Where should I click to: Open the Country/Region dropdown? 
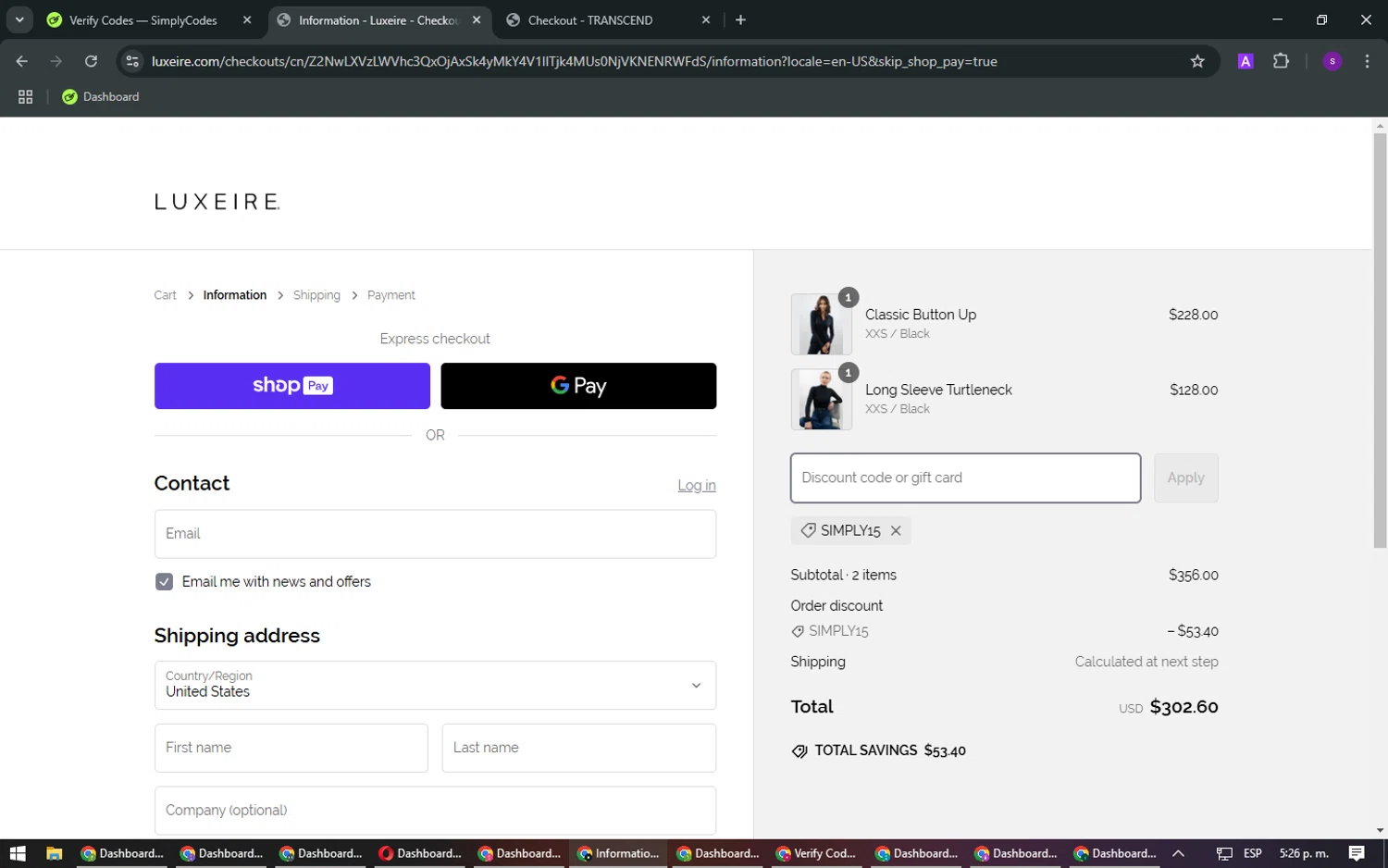coord(435,685)
